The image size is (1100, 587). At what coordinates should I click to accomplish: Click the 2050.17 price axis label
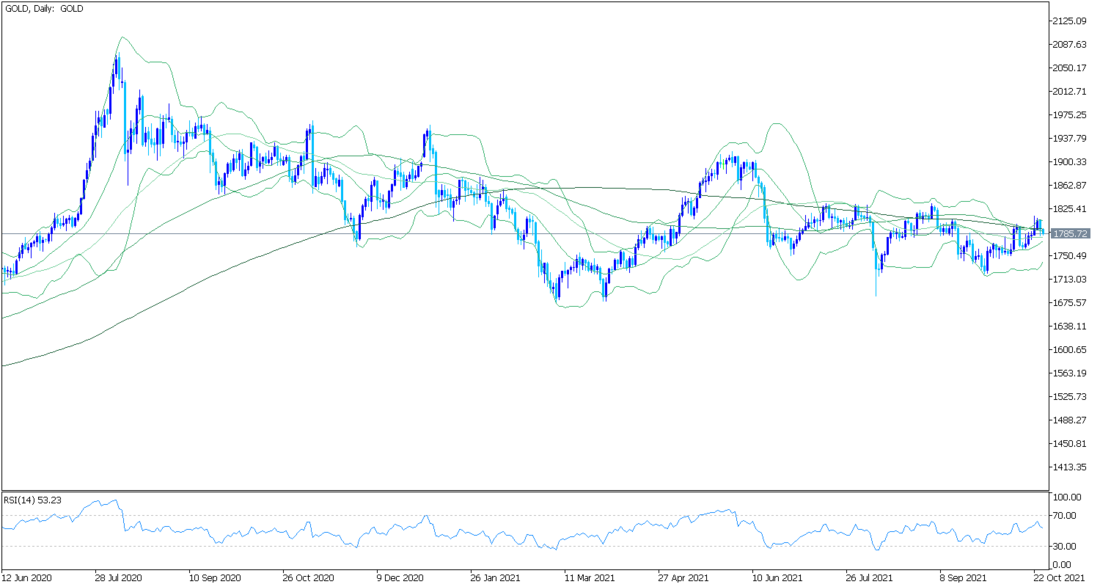coord(1069,68)
